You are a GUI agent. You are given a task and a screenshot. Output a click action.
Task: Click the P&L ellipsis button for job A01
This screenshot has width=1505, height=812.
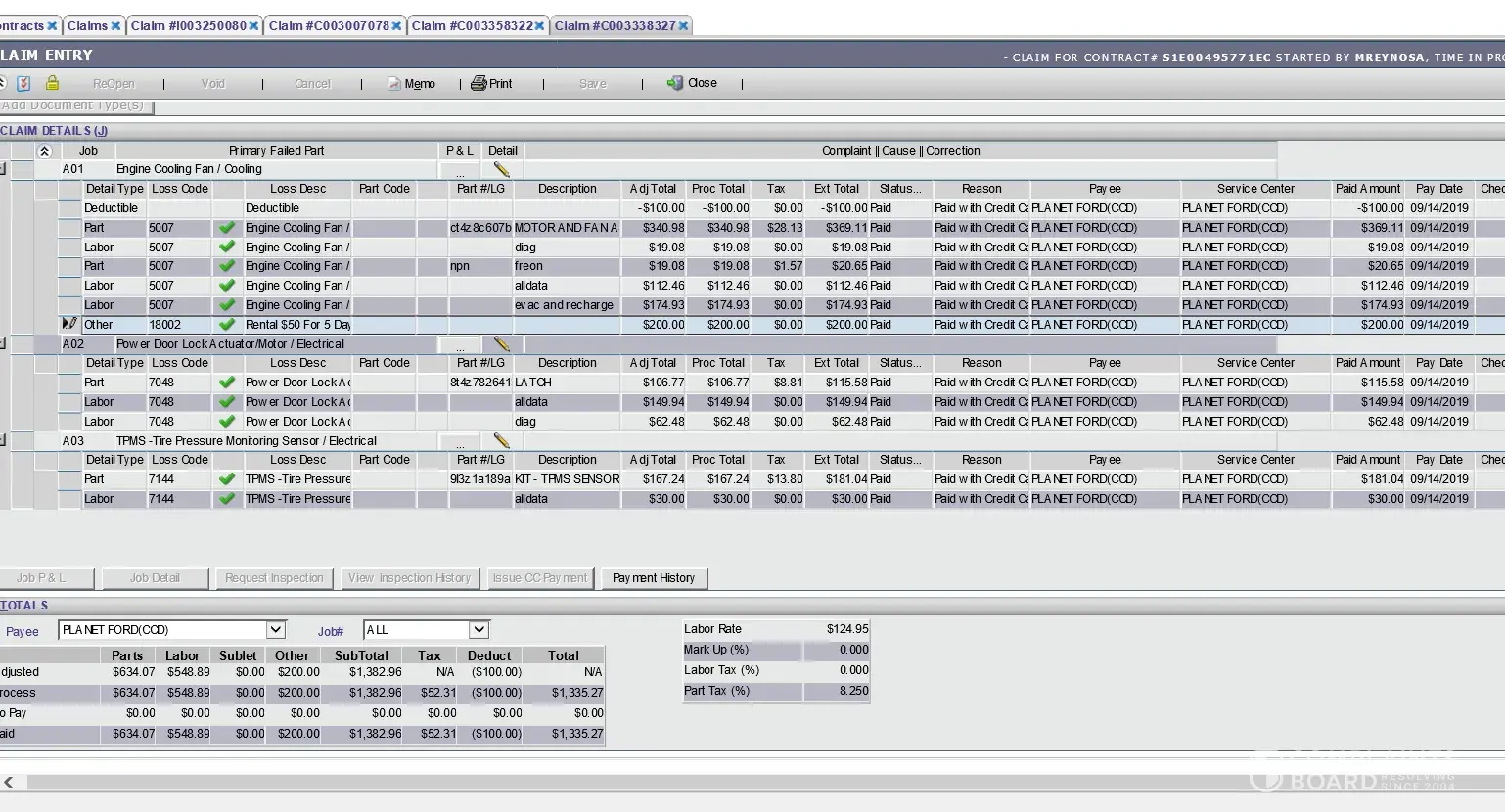point(460,170)
